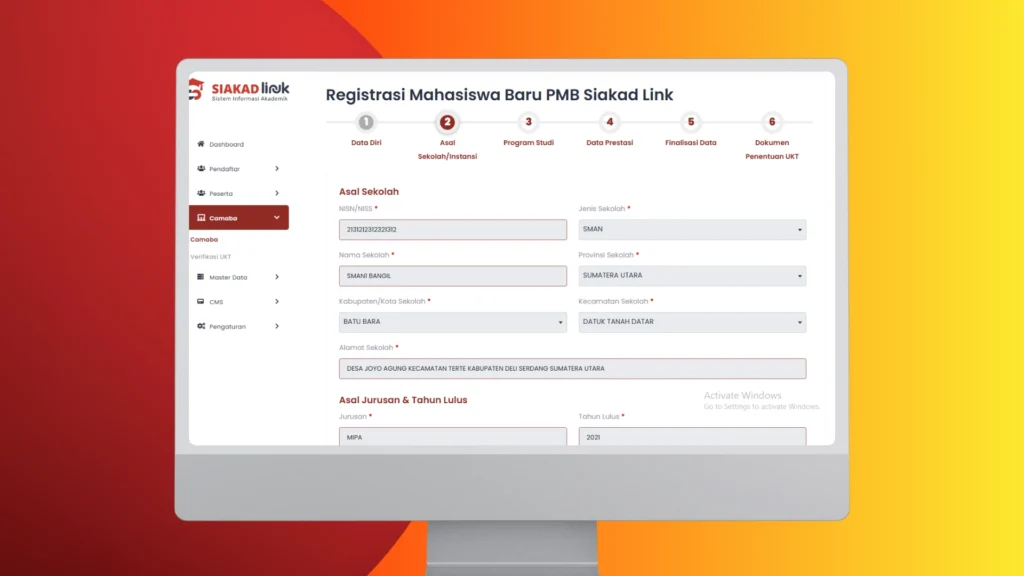This screenshot has height=576, width=1024.
Task: Expand the Peserta menu chevron
Action: 277,193
